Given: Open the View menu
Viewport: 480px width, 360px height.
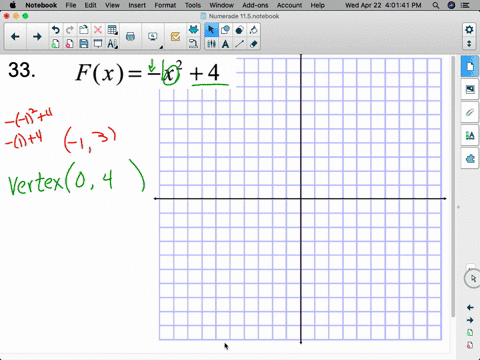Looking at the screenshot, I should 112,5.
